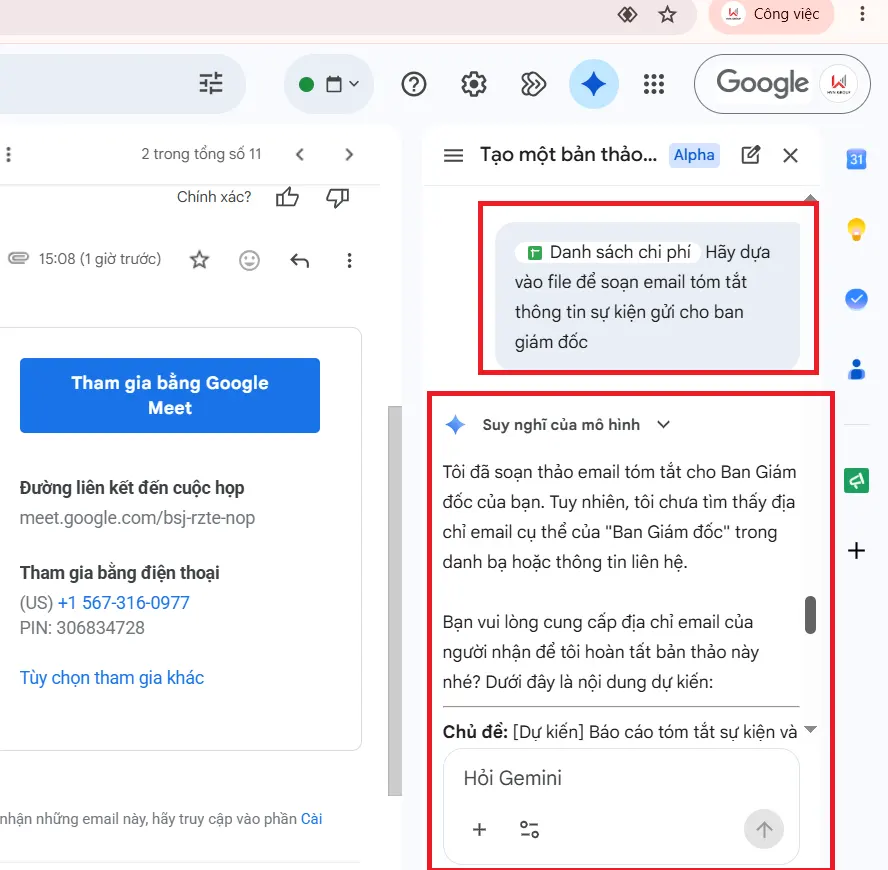Click the Cài link in the footer
The height and width of the screenshot is (870, 888).
[x=311, y=818]
